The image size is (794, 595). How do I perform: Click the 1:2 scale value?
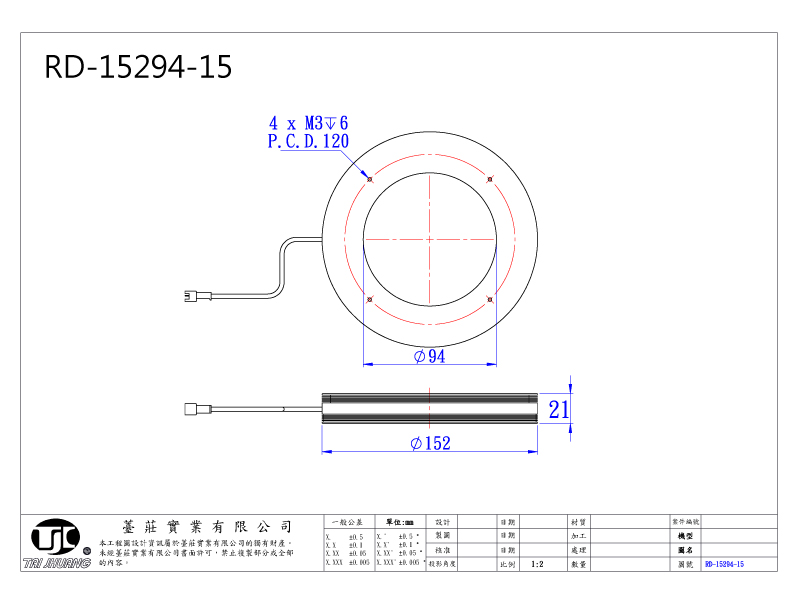tap(537, 564)
